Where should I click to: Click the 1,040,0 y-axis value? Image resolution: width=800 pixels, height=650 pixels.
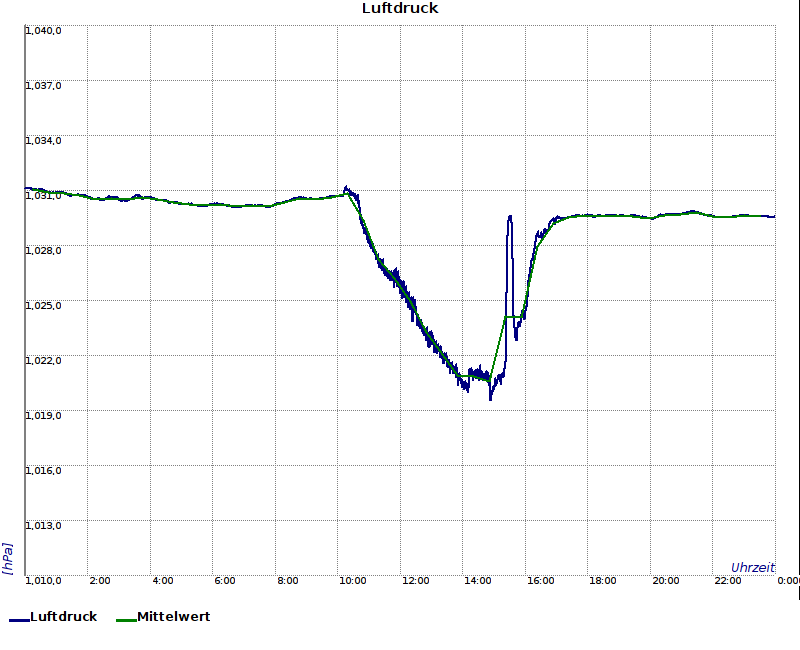point(43,31)
